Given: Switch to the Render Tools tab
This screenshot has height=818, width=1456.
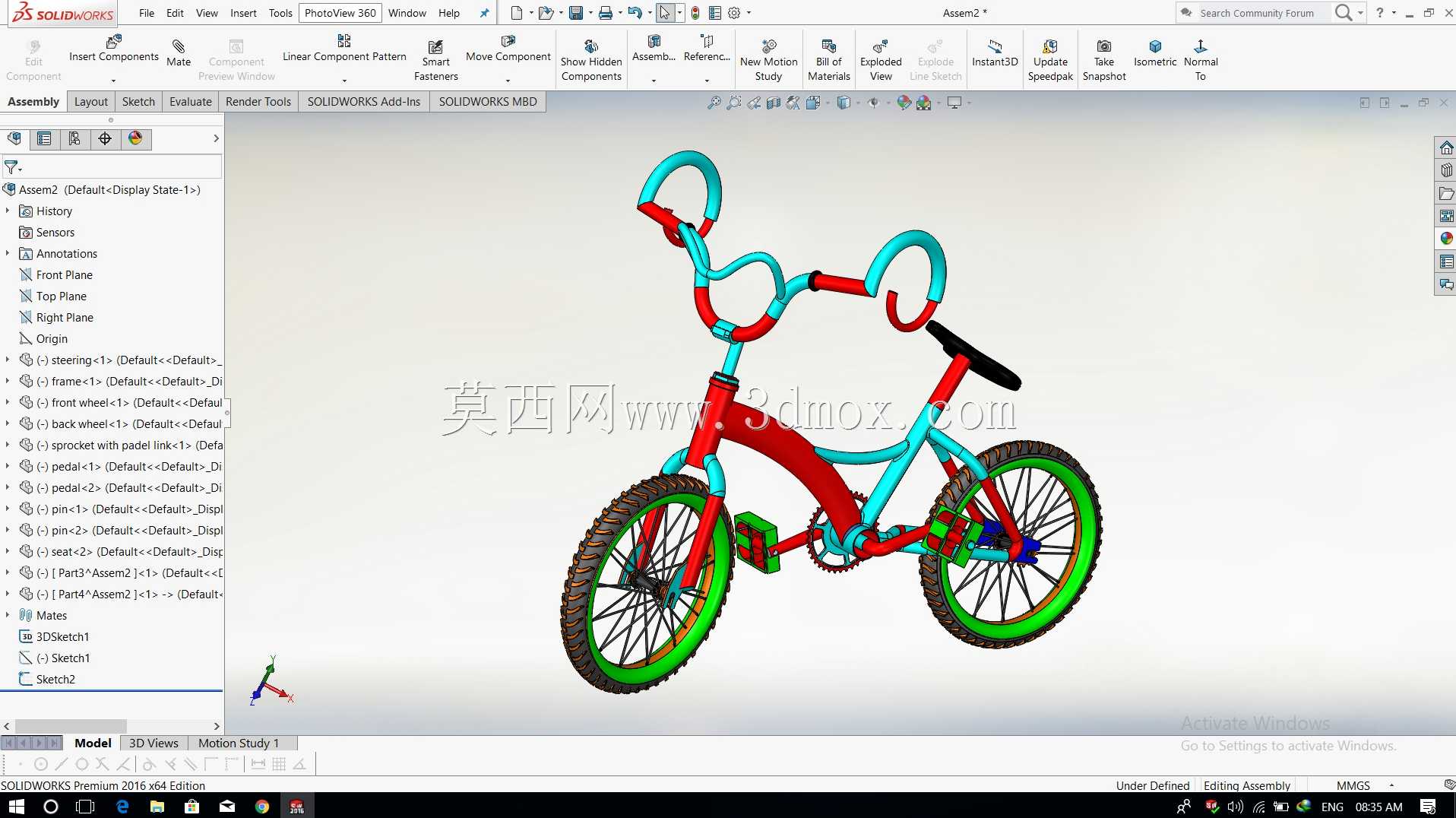Looking at the screenshot, I should coord(258,102).
